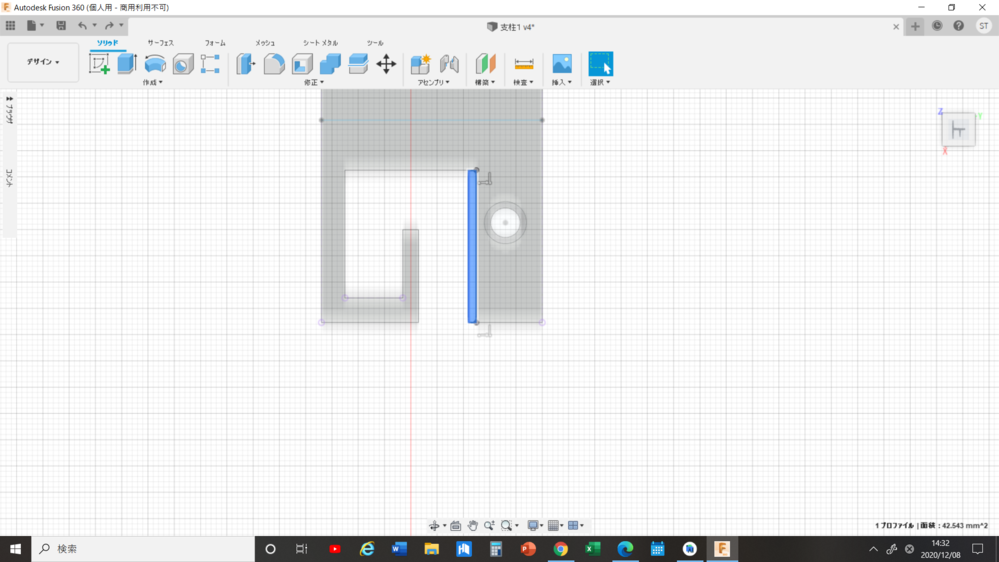Select the Press Pull tool
The image size is (999, 562).
click(246, 64)
